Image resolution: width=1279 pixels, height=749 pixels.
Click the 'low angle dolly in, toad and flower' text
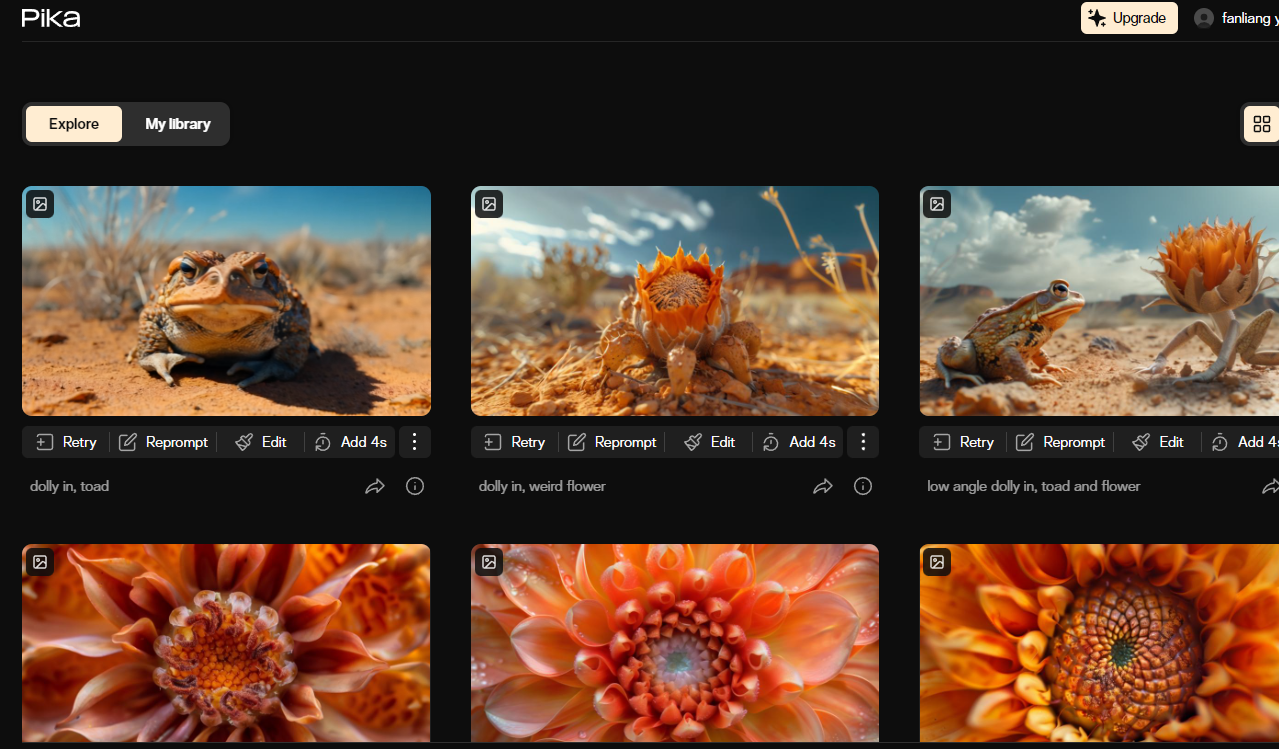[1034, 486]
